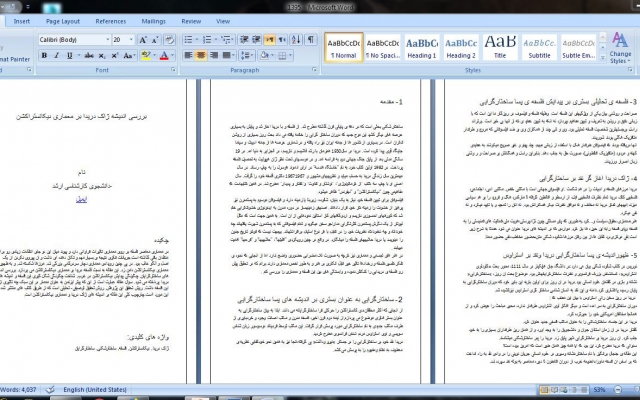
Task: Expand underline style dropdown arrow
Action: point(78,56)
